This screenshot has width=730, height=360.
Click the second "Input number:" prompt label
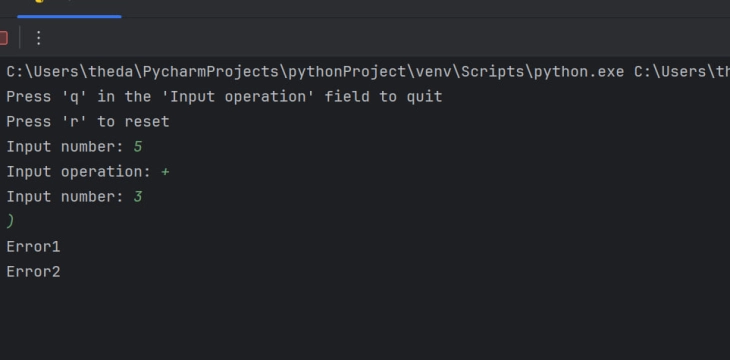coord(65,197)
